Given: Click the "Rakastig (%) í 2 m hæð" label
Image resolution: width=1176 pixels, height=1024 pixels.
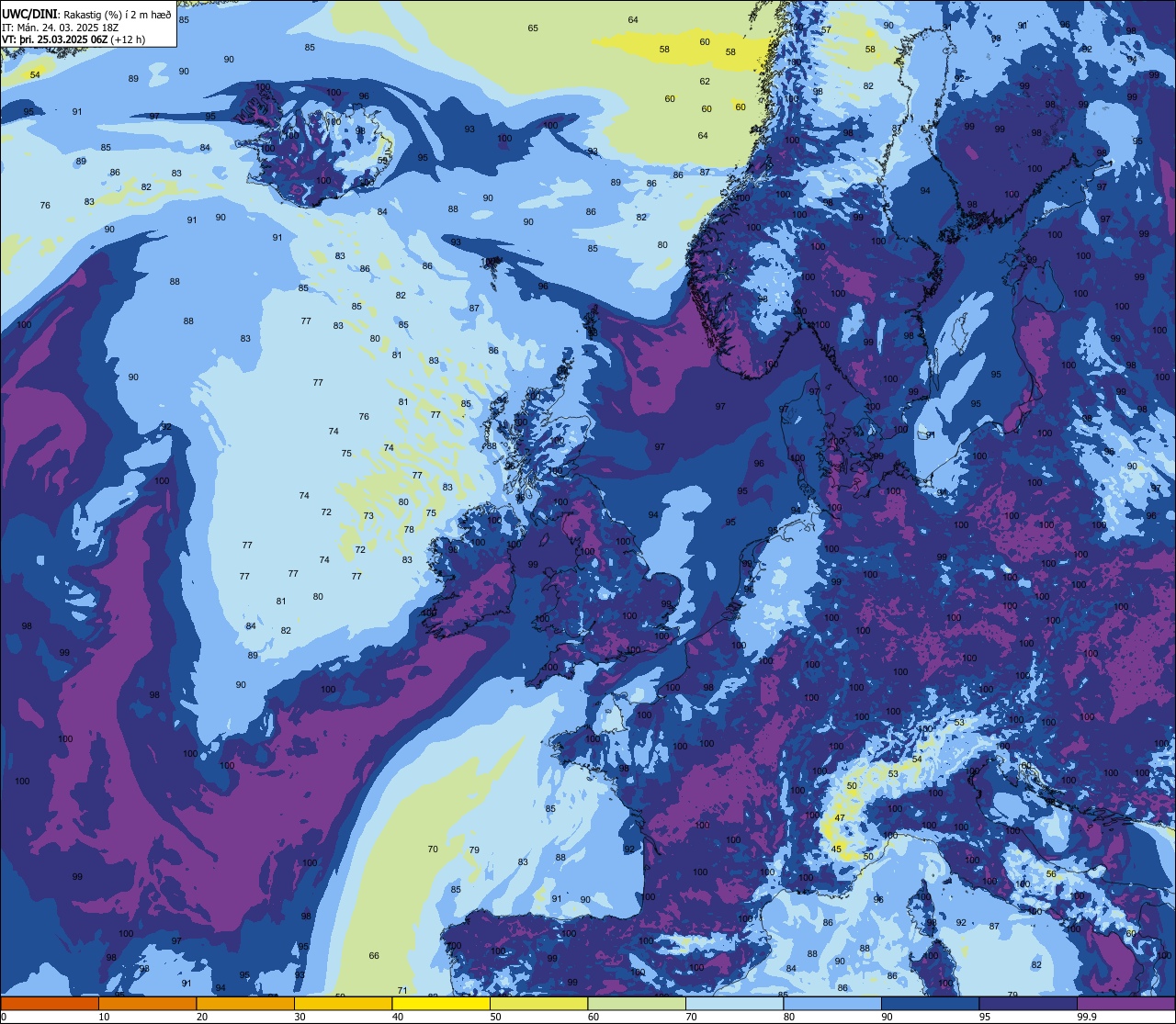Looking at the screenshot, I should point(117,13).
